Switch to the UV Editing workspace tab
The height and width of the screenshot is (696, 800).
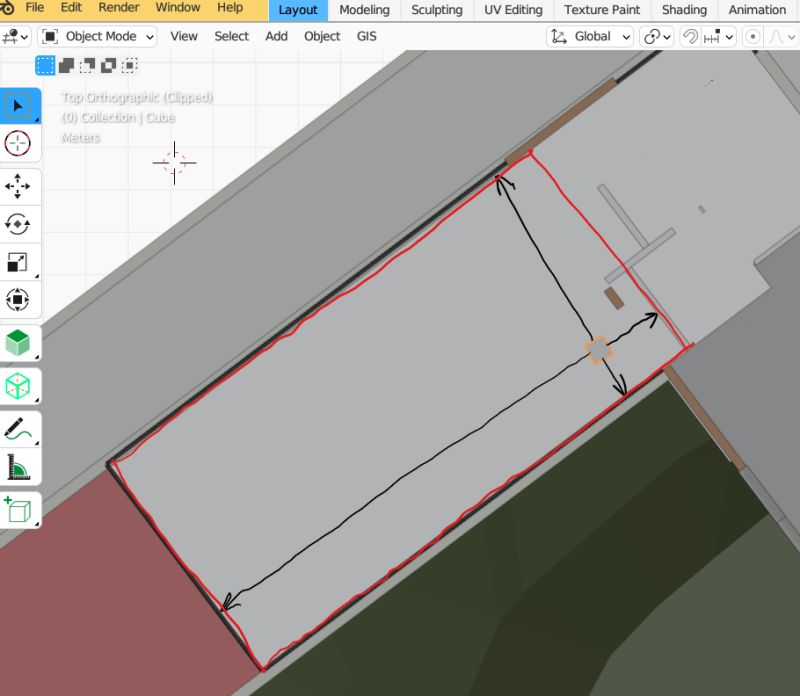pyautogui.click(x=513, y=10)
